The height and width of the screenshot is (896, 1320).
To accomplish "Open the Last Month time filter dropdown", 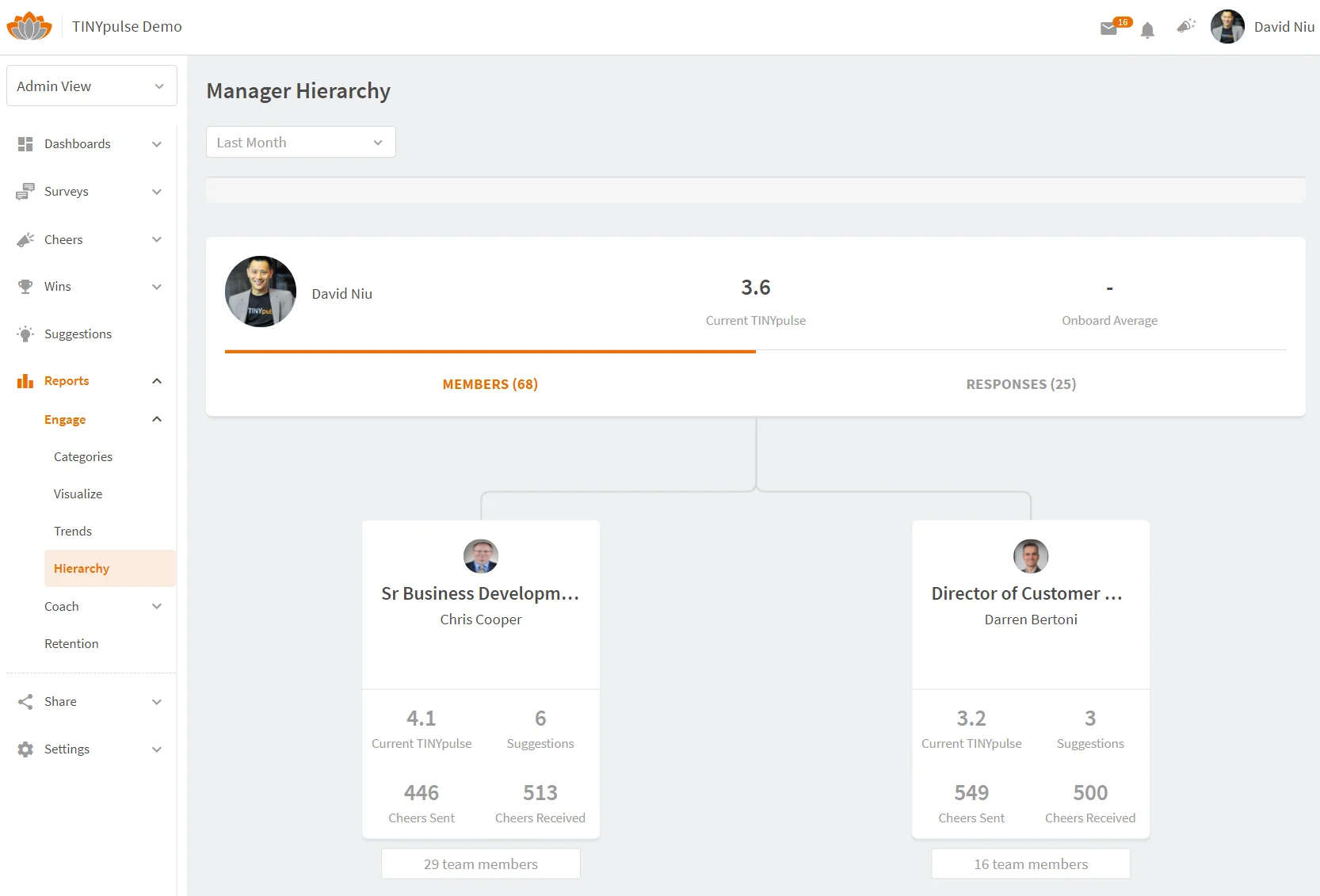I will (x=300, y=142).
